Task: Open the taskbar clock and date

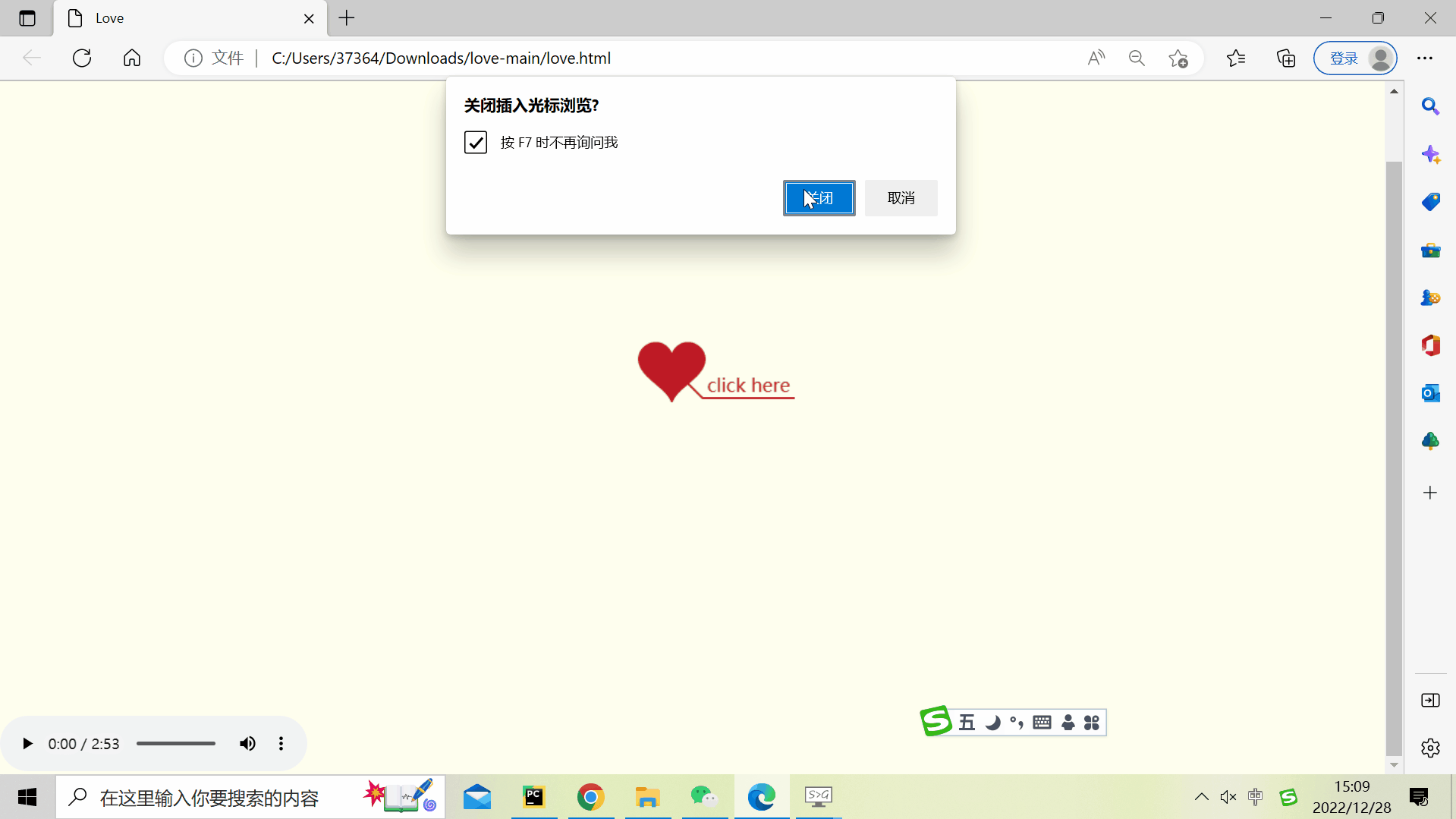Action: coord(1352,797)
